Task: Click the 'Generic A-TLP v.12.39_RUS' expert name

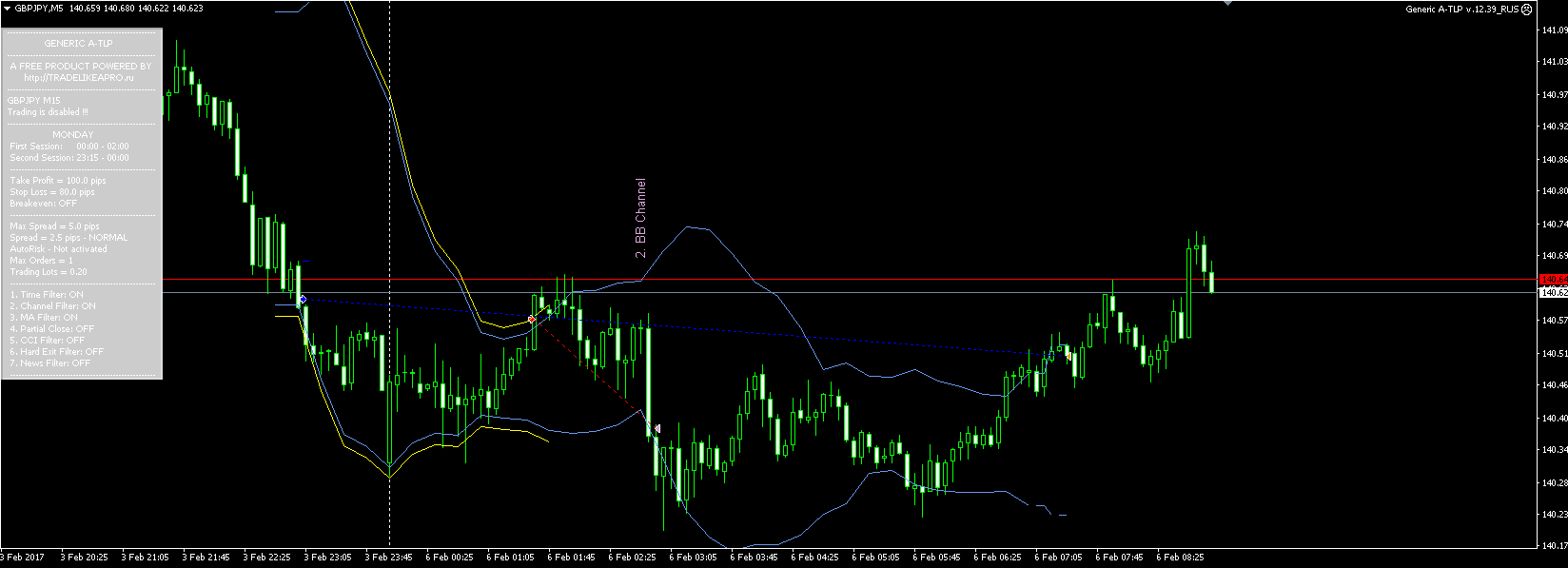Action: pyautogui.click(x=1462, y=9)
